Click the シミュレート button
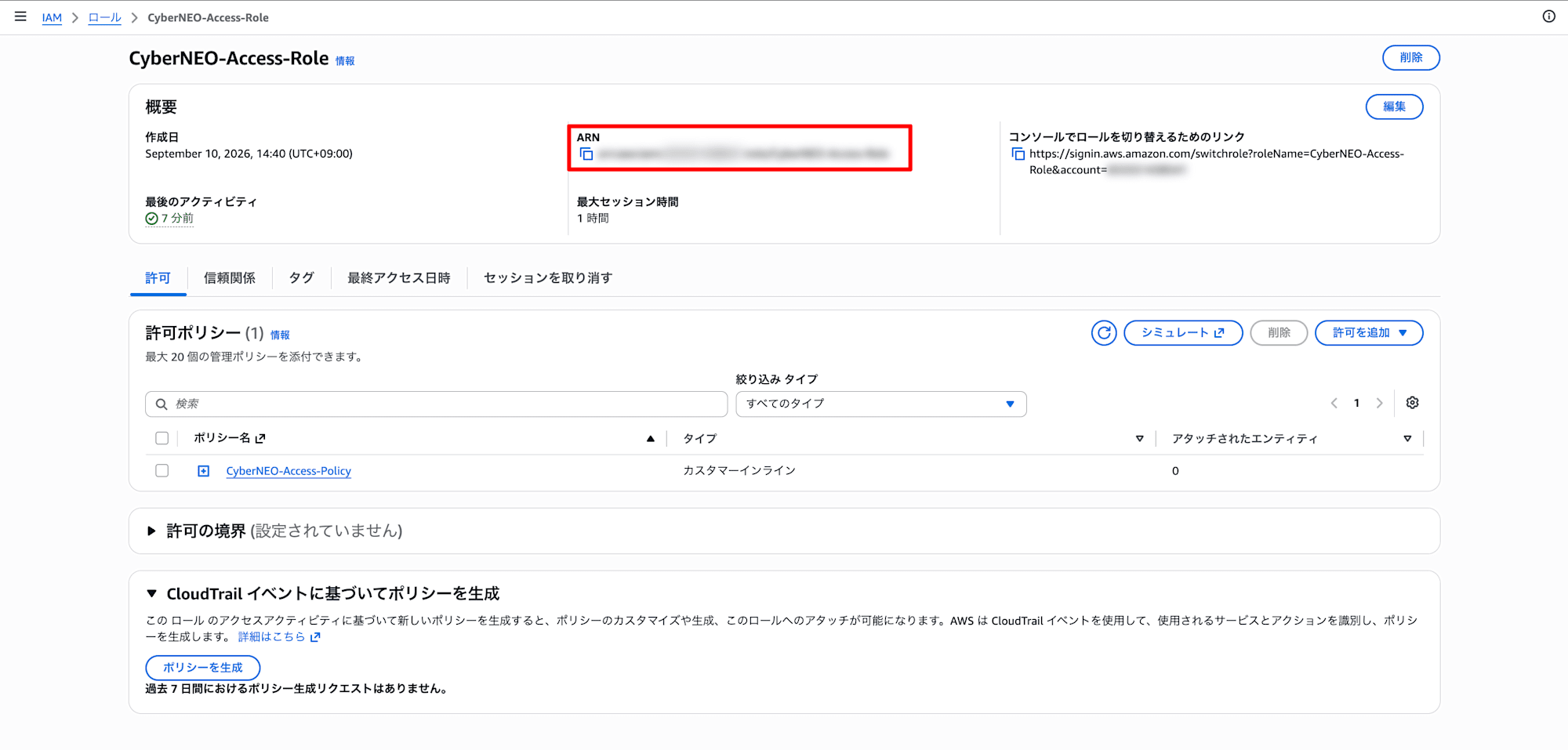Viewport: 1568px width, 750px height. (x=1183, y=333)
